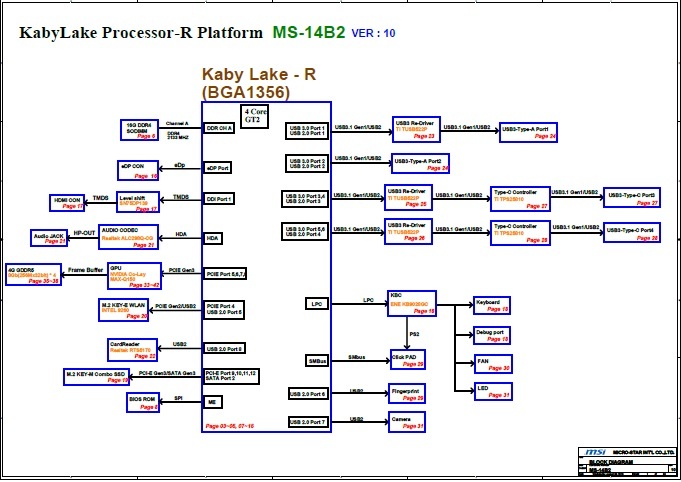
Task: Click the "PS2" arrow label
Action: coord(414,334)
